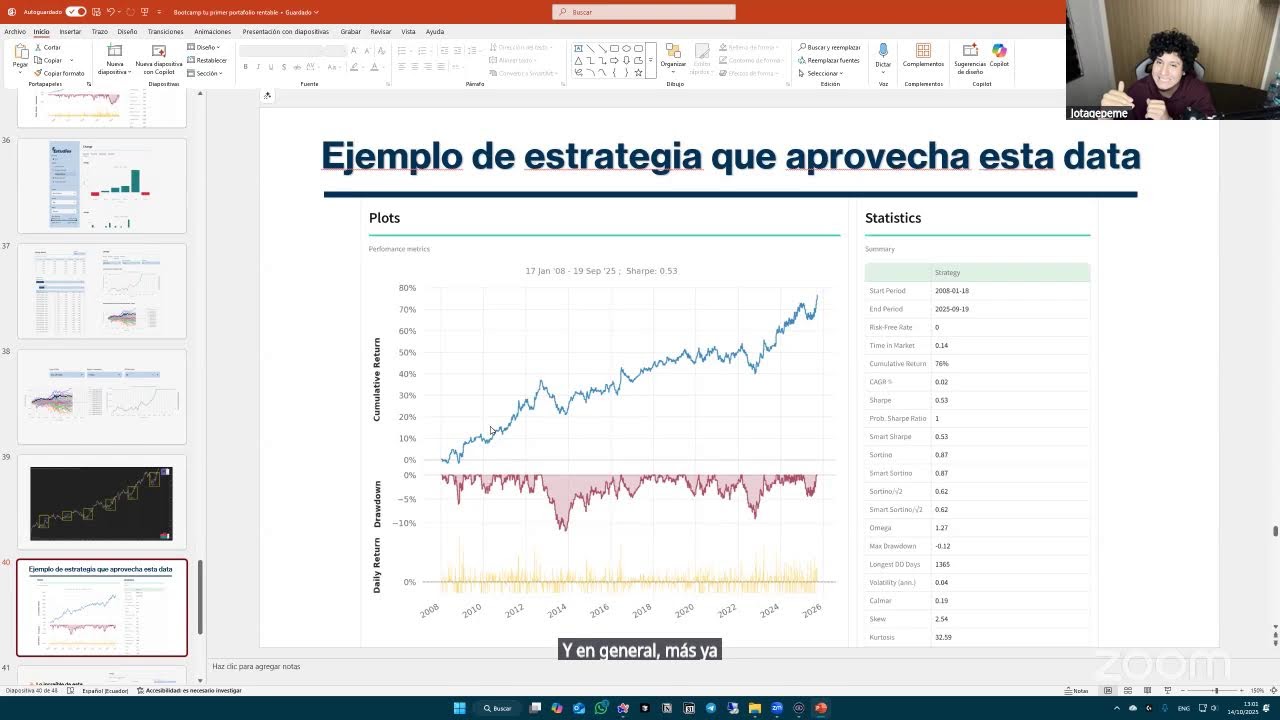The image size is (1280, 720).
Task: Open the Transiciones tab
Action: tap(166, 31)
